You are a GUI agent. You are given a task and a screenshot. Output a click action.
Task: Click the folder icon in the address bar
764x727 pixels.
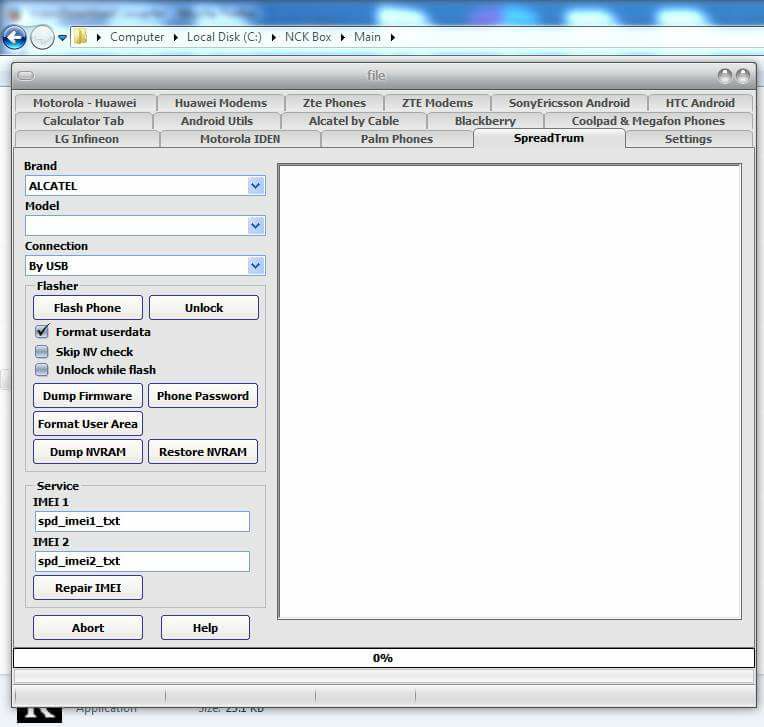click(80, 37)
